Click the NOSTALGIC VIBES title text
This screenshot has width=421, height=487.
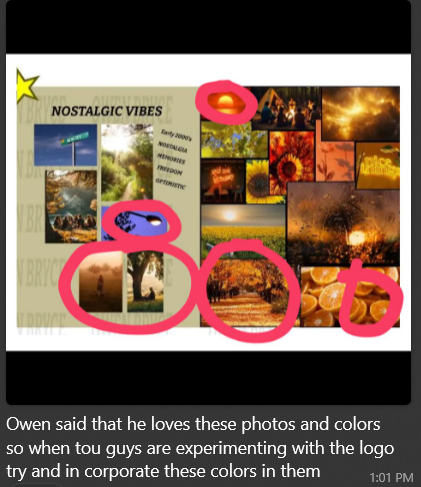pos(107,111)
